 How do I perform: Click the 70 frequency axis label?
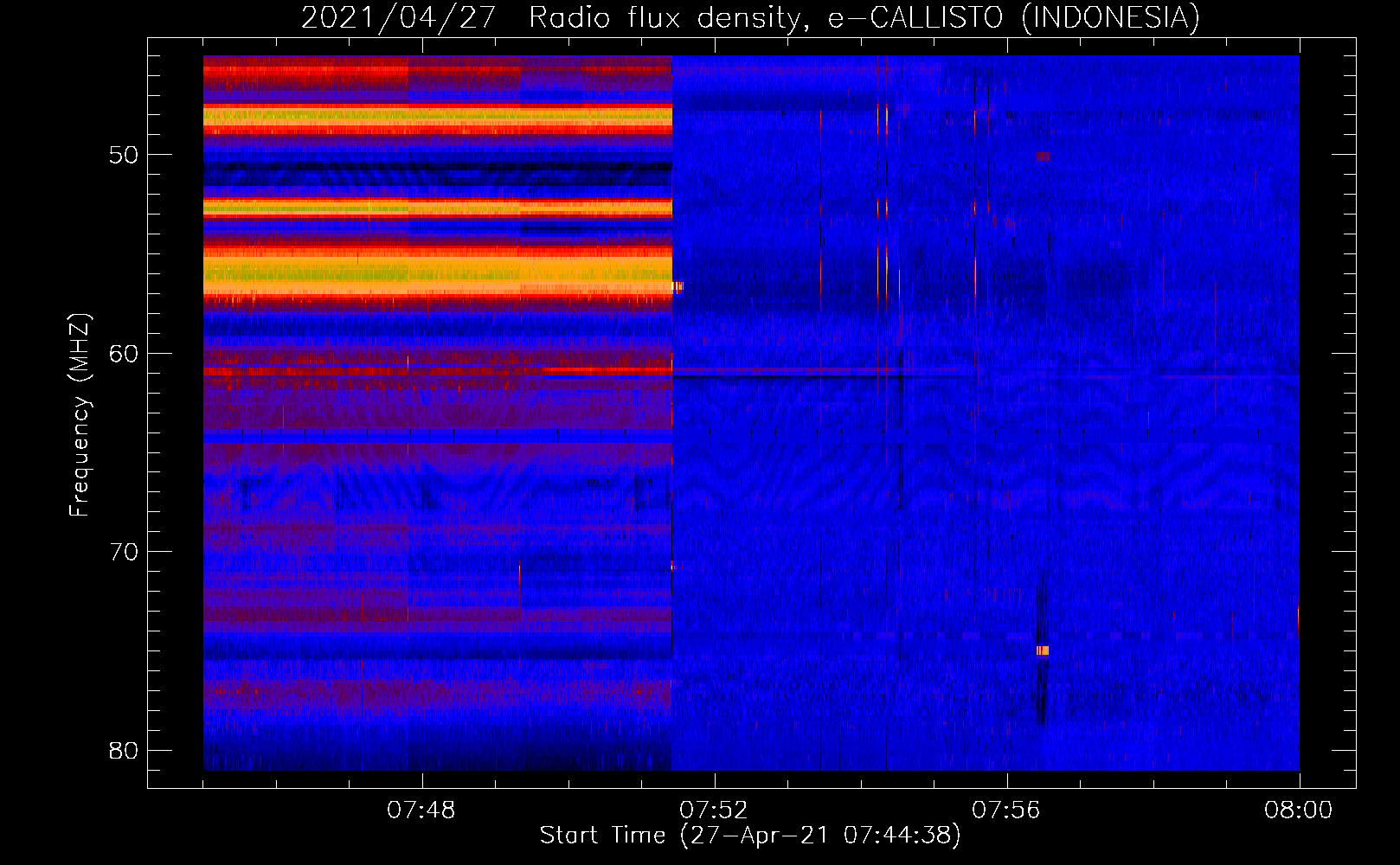124,552
